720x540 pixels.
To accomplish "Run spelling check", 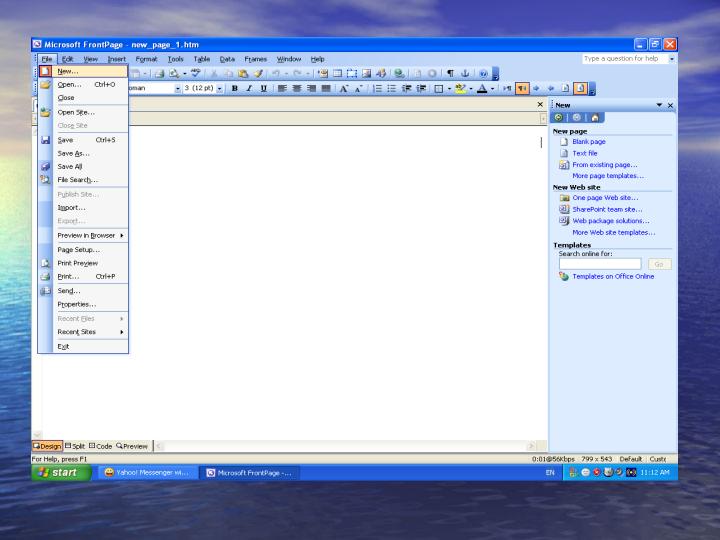I will click(196, 73).
